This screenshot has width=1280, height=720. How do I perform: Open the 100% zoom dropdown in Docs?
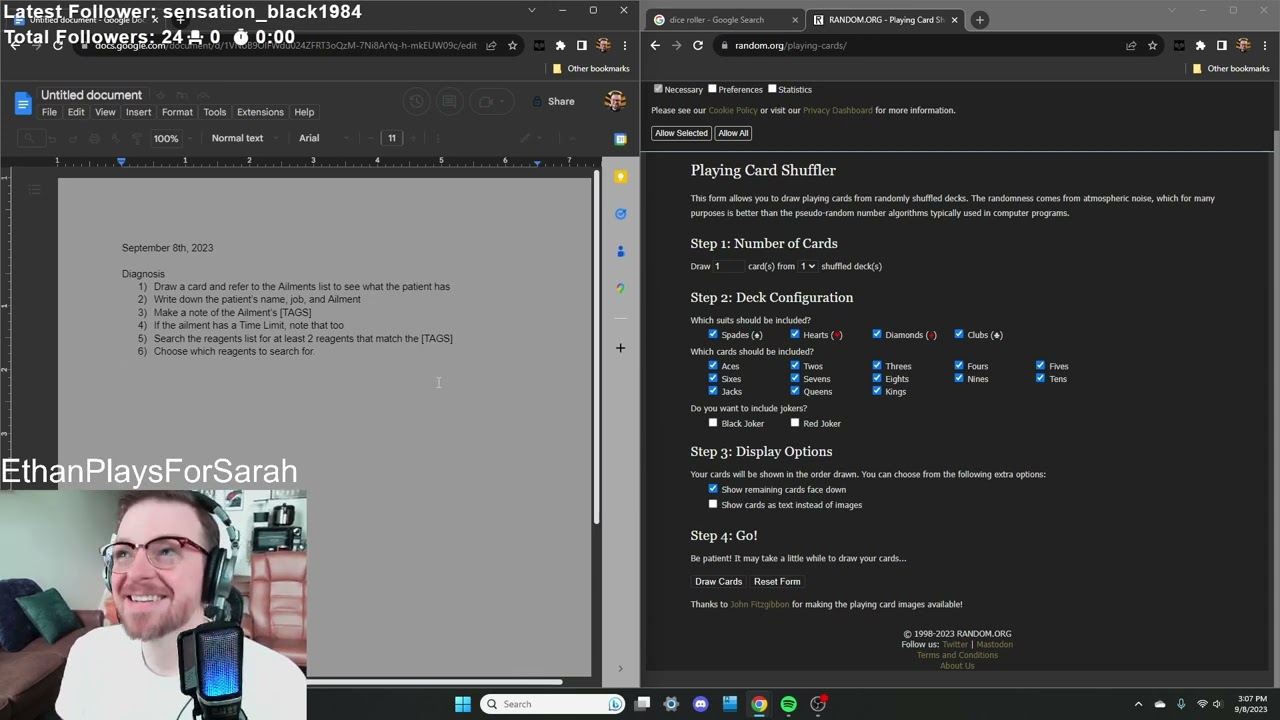(171, 138)
